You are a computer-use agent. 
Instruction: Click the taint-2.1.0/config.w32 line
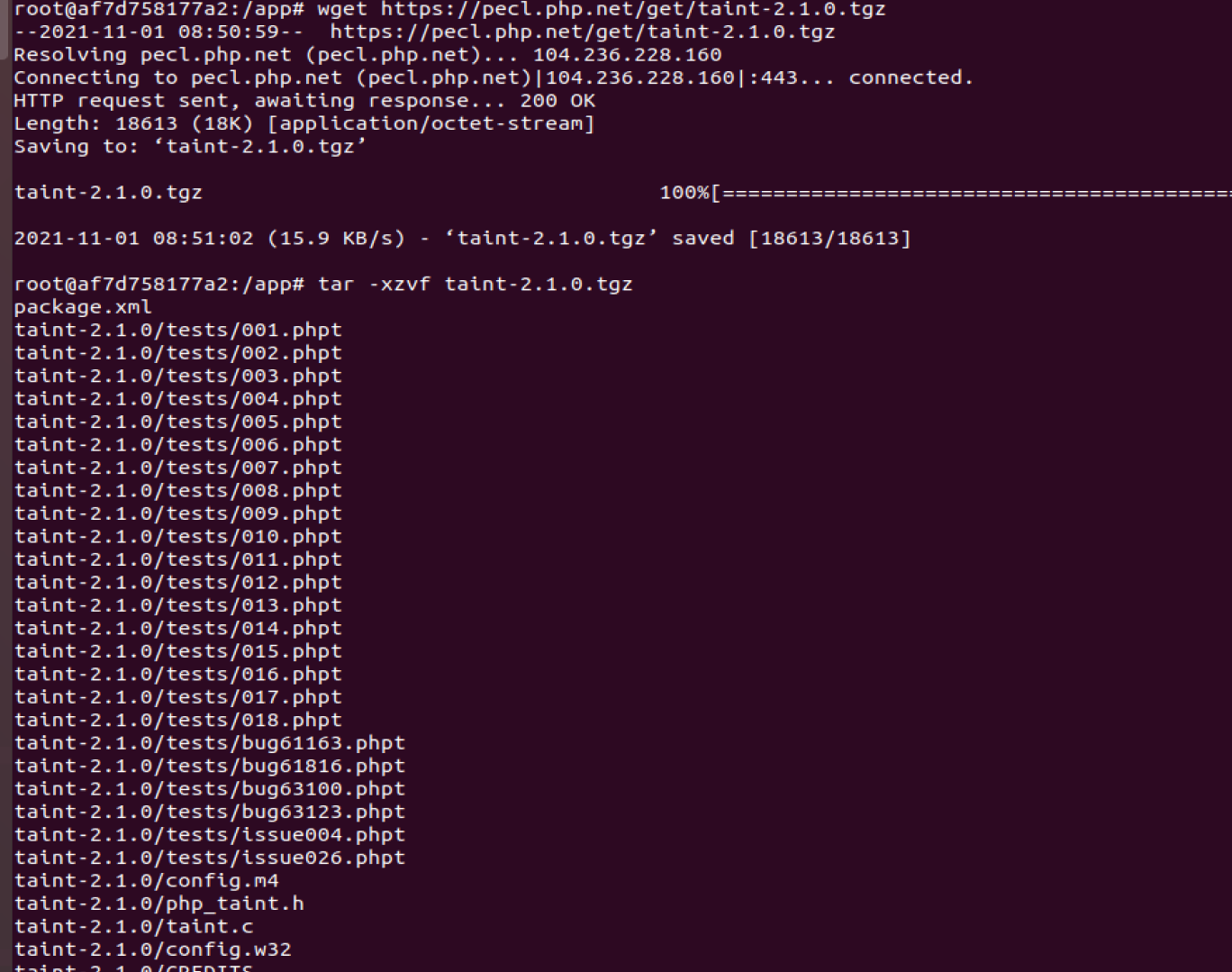[x=153, y=949]
